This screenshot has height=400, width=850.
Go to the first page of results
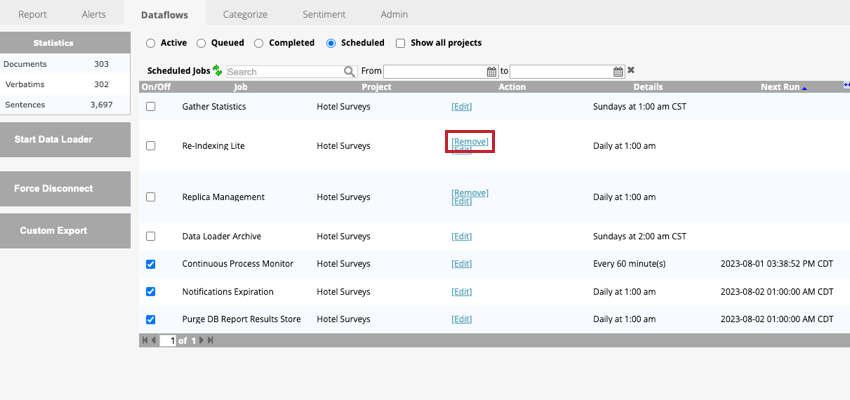[x=146, y=341]
